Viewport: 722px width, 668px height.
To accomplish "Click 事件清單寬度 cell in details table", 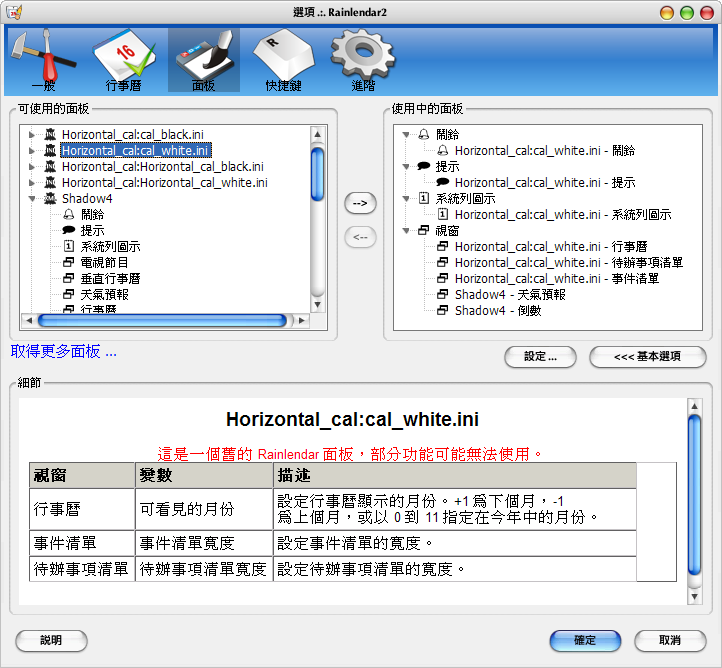I will 204,543.
